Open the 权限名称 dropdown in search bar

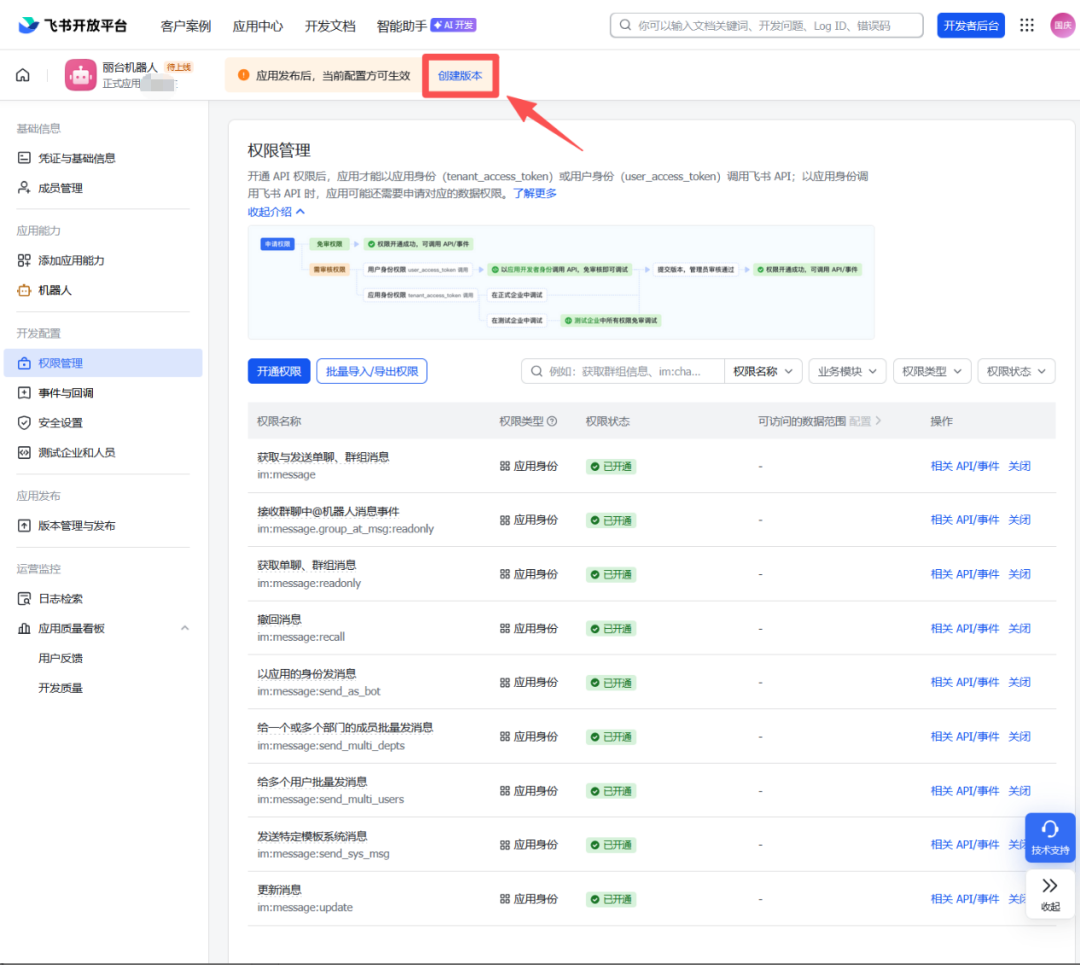pyautogui.click(x=762, y=371)
